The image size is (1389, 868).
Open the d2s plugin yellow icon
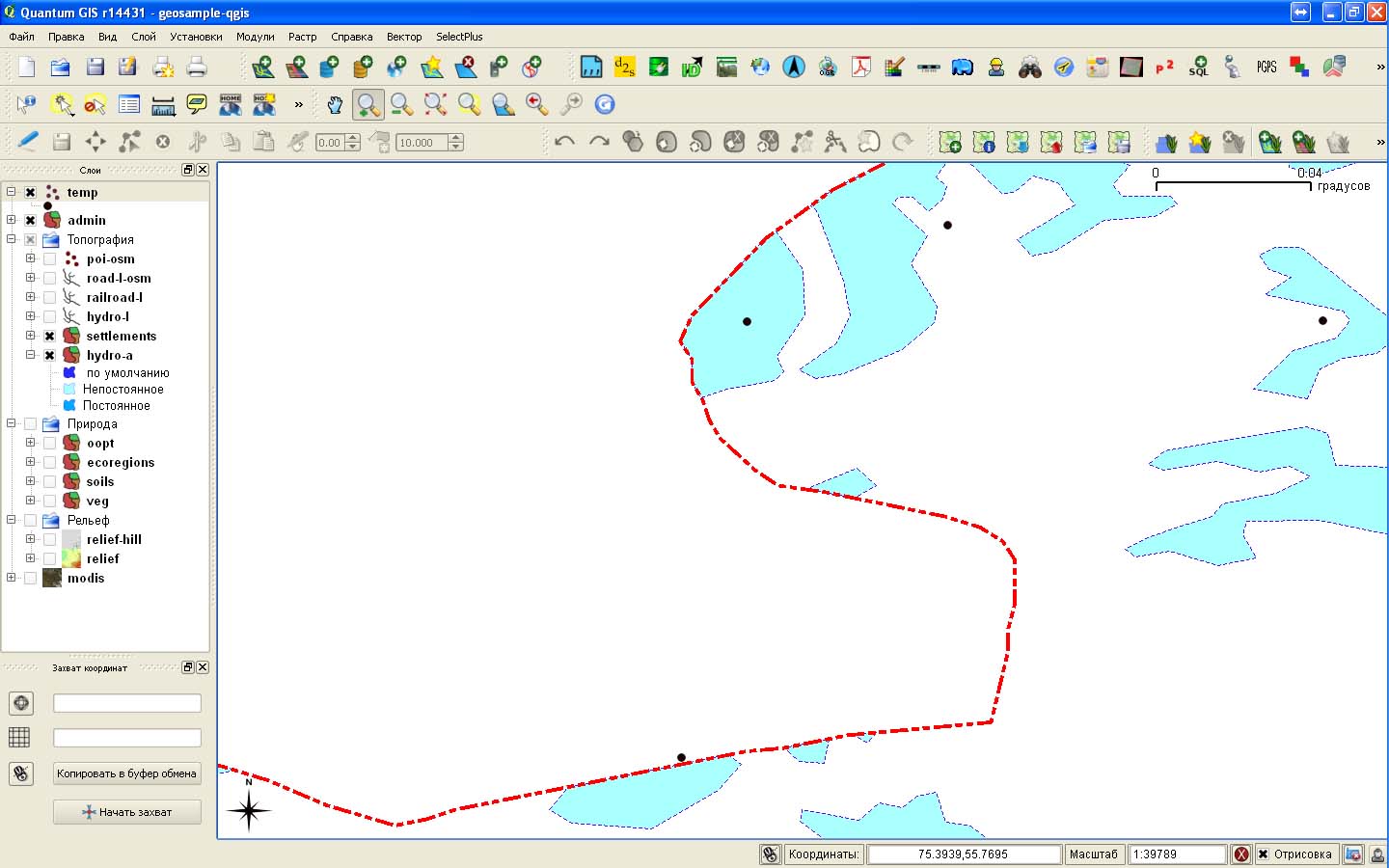click(x=625, y=67)
